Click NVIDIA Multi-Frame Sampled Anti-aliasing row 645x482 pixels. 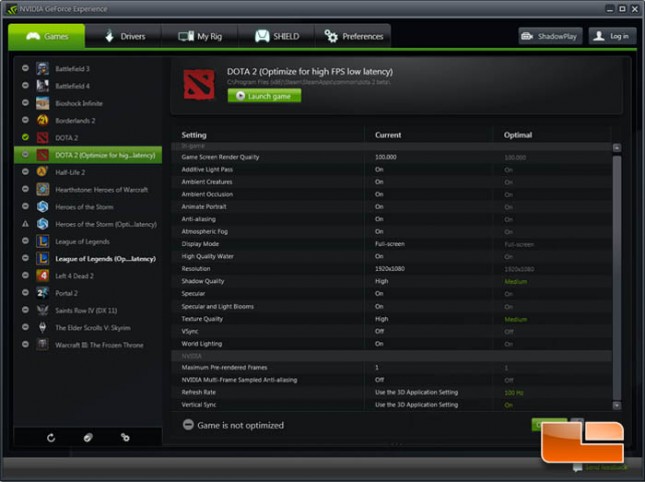pyautogui.click(x=391, y=380)
